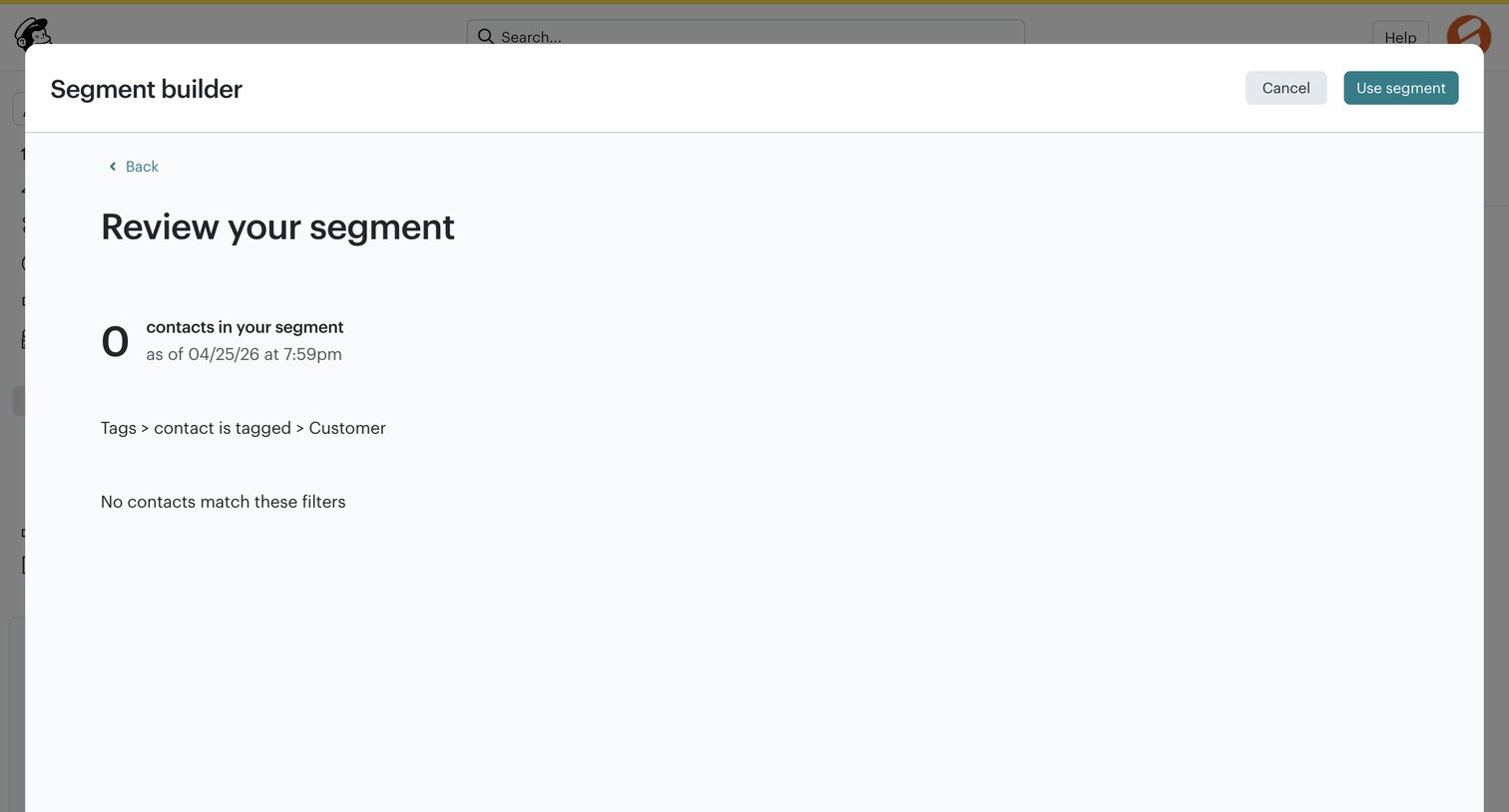
Task: Click the contact count number 0
Action: (x=115, y=342)
